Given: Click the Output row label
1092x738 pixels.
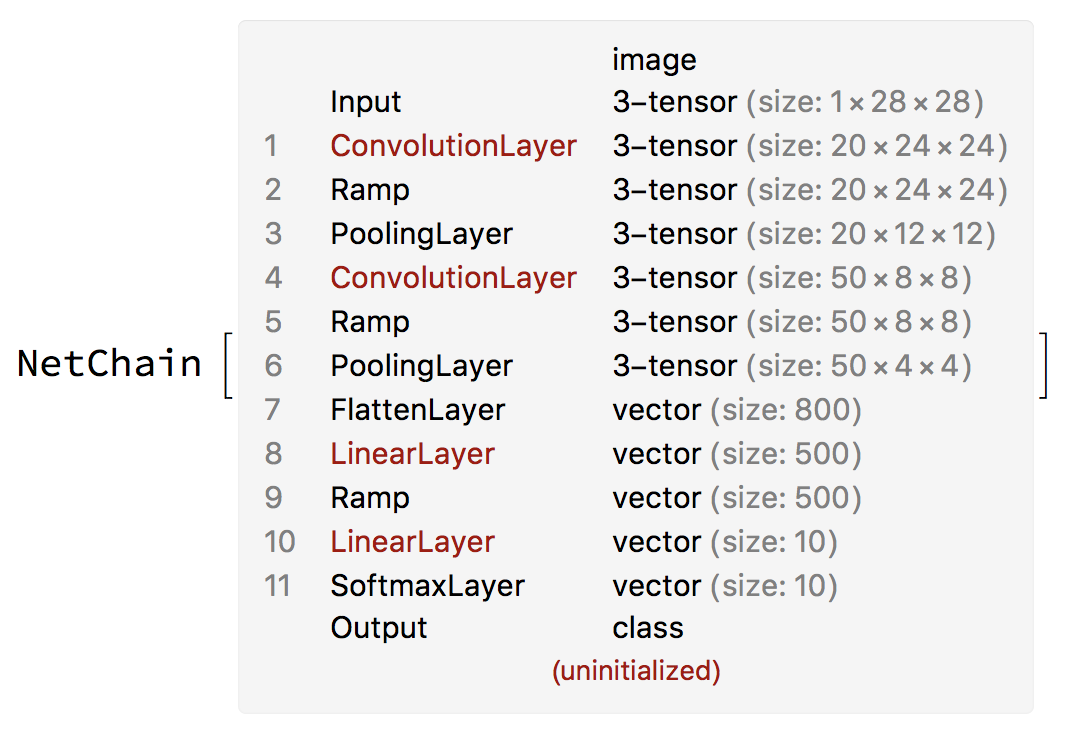Looking at the screenshot, I should click(379, 628).
